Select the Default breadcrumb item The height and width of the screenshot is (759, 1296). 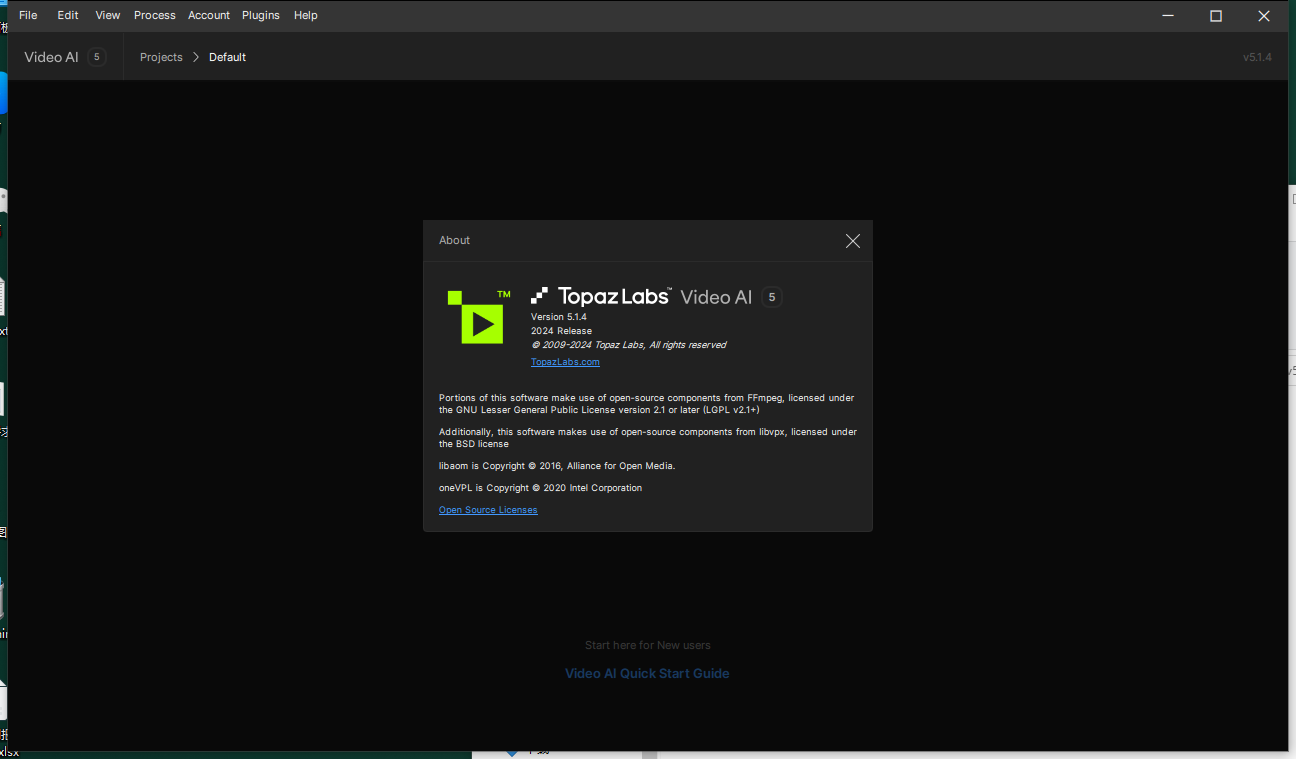point(227,57)
